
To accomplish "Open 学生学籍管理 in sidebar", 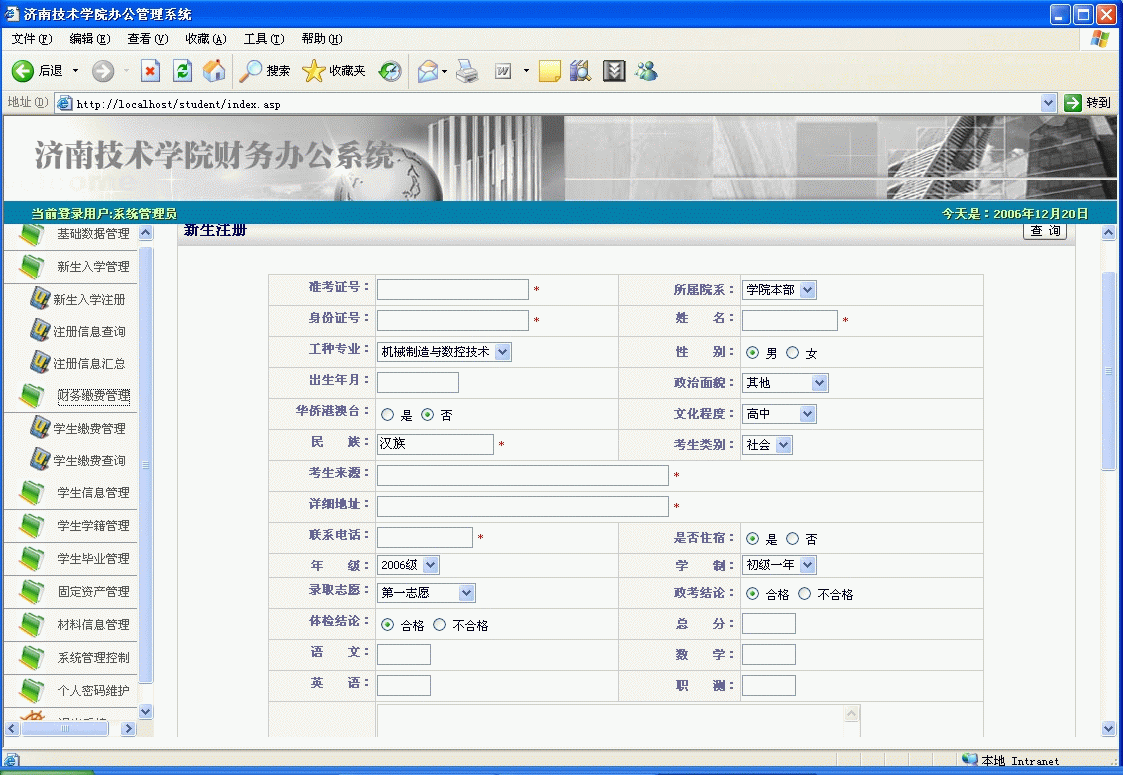I will (94, 526).
